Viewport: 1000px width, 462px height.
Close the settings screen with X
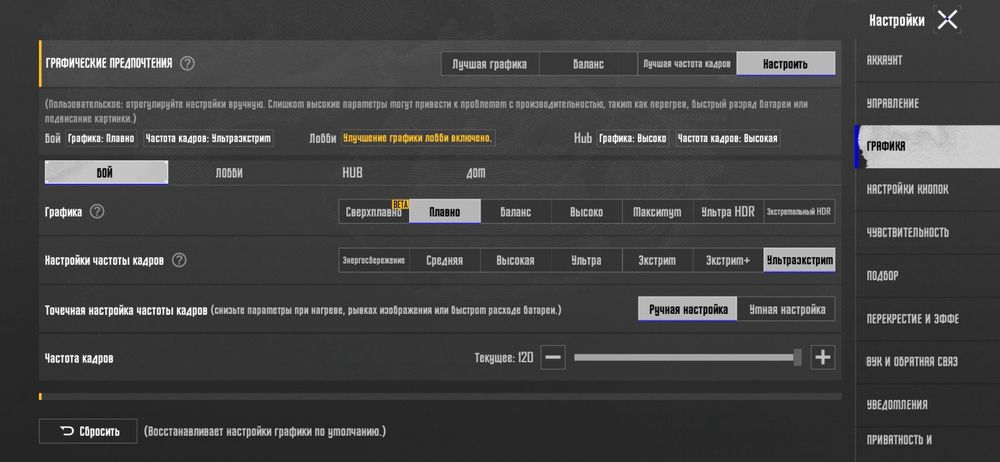[x=948, y=20]
